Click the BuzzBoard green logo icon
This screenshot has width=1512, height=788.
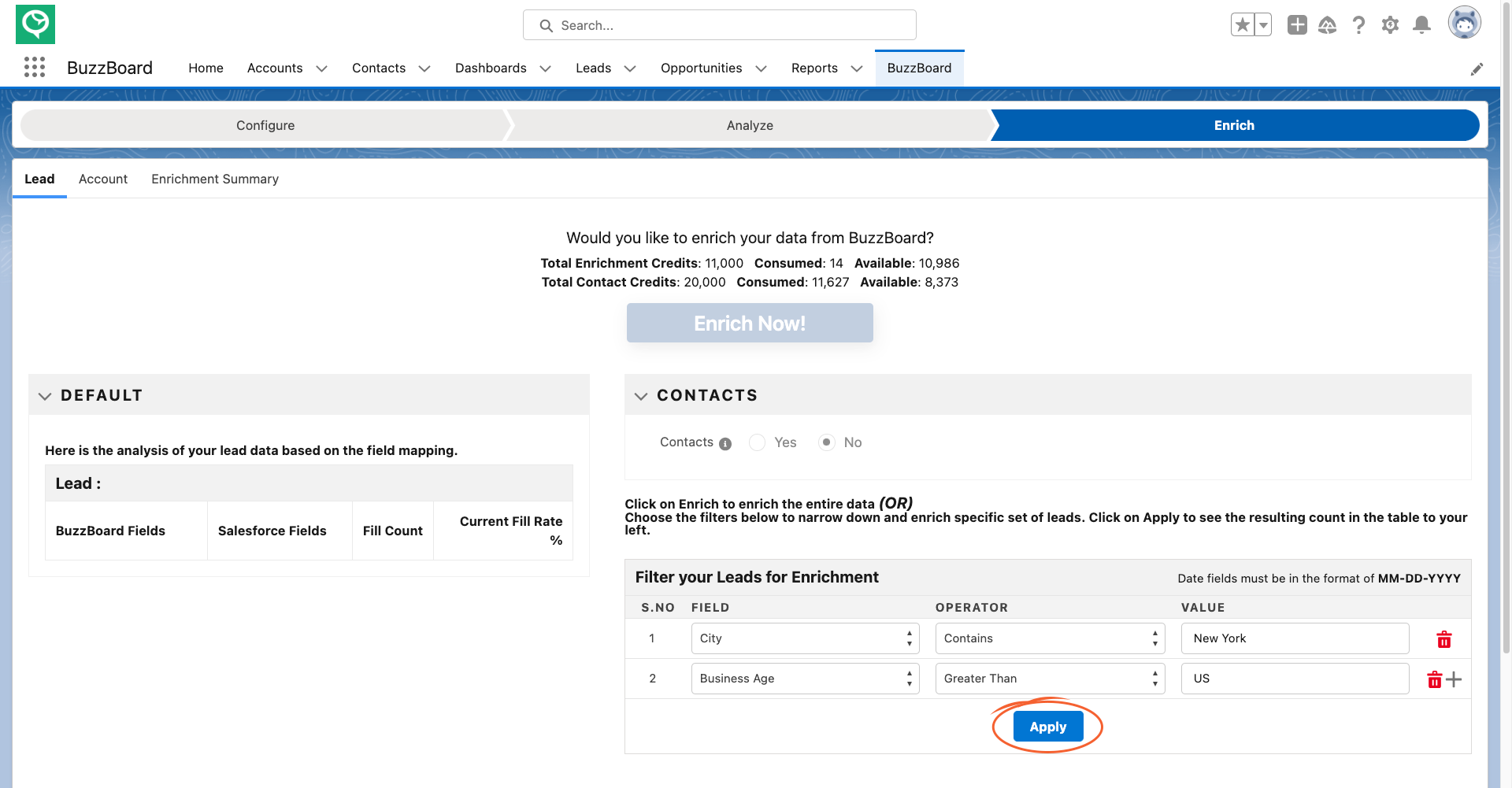pyautogui.click(x=35, y=24)
